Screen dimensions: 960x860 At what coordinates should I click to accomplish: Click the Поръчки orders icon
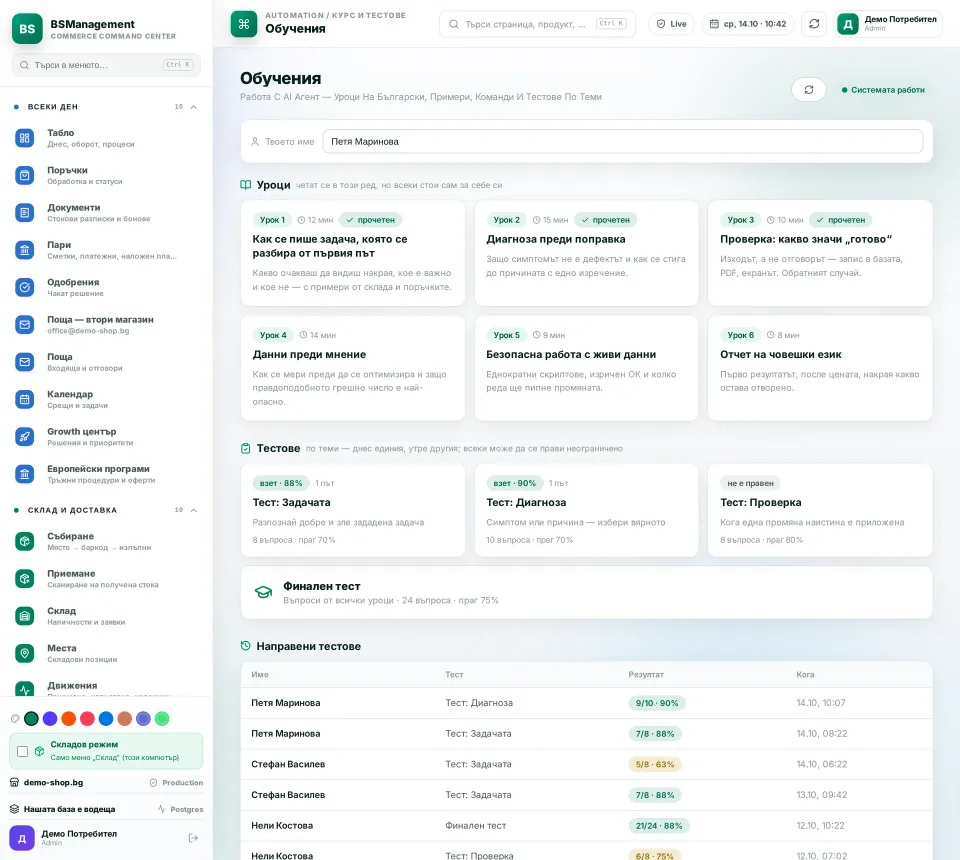point(24,176)
